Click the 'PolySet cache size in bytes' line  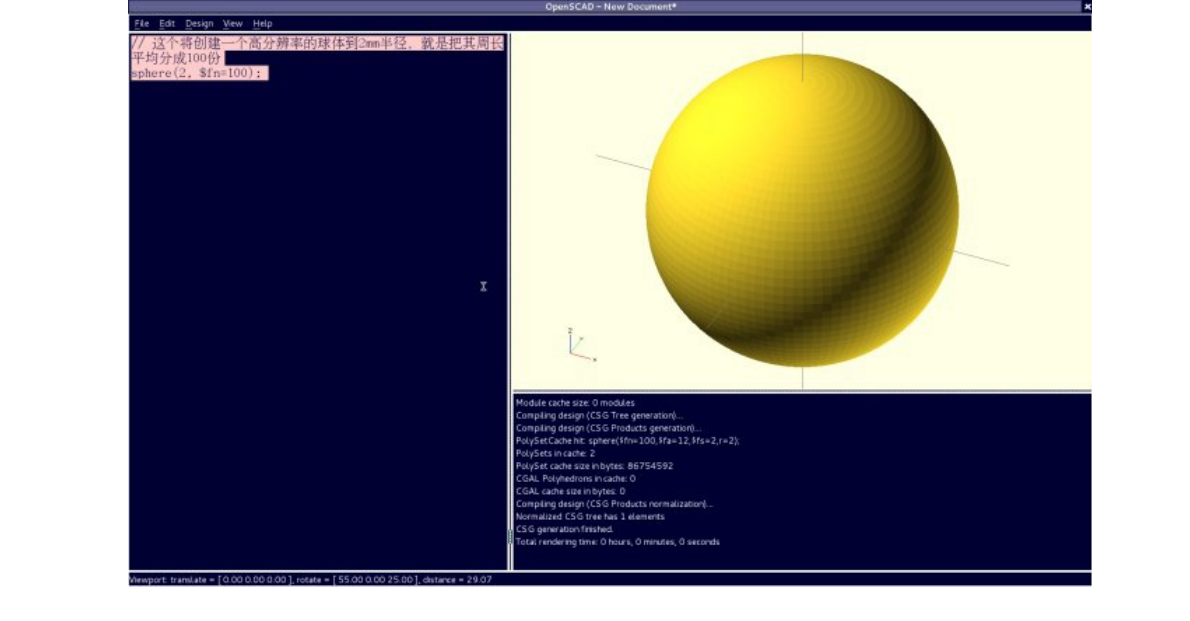594,466
